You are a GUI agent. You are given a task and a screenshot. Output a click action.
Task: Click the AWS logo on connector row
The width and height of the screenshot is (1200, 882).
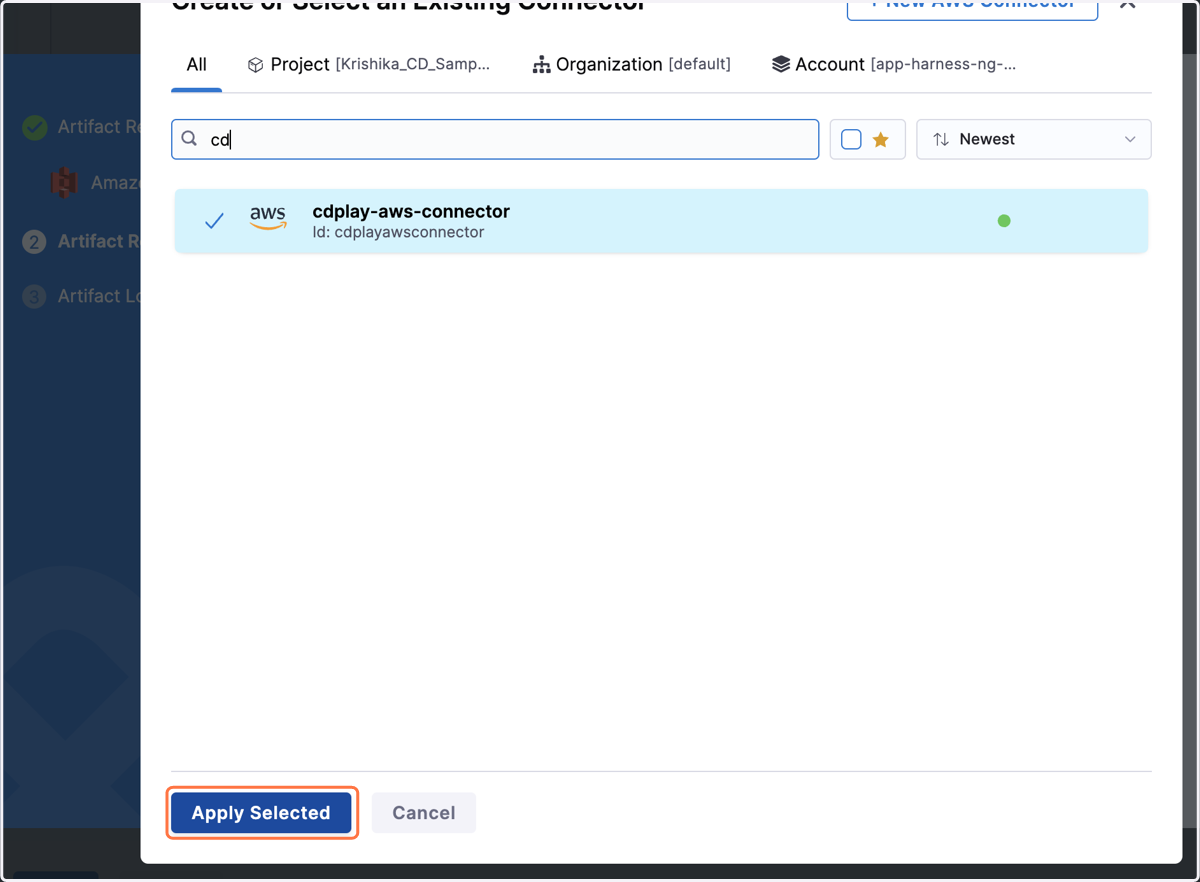click(x=268, y=219)
